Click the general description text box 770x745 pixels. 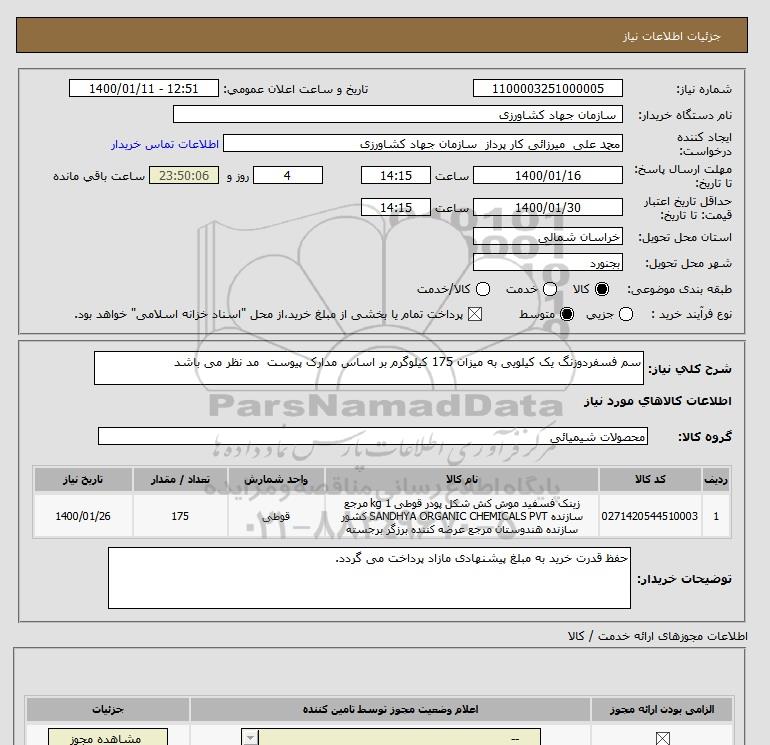[369, 368]
